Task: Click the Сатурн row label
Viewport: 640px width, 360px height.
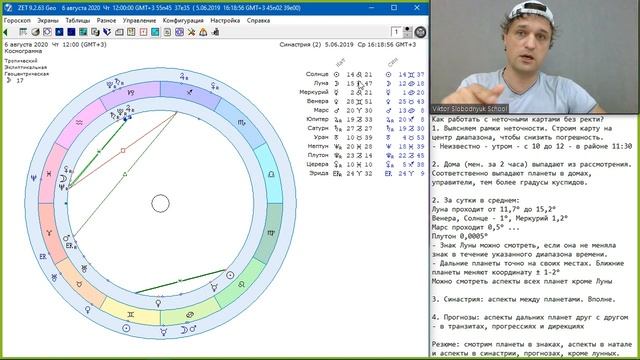Action: (318, 128)
